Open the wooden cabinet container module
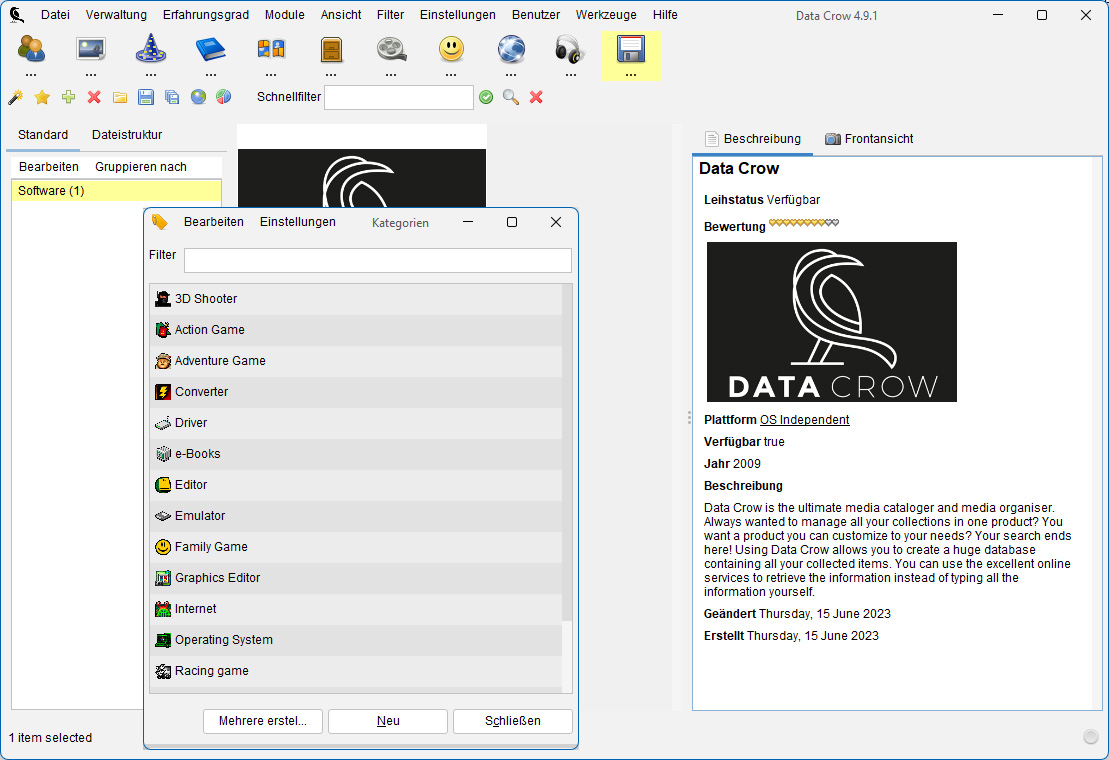The height and width of the screenshot is (760, 1109). [x=331, y=49]
